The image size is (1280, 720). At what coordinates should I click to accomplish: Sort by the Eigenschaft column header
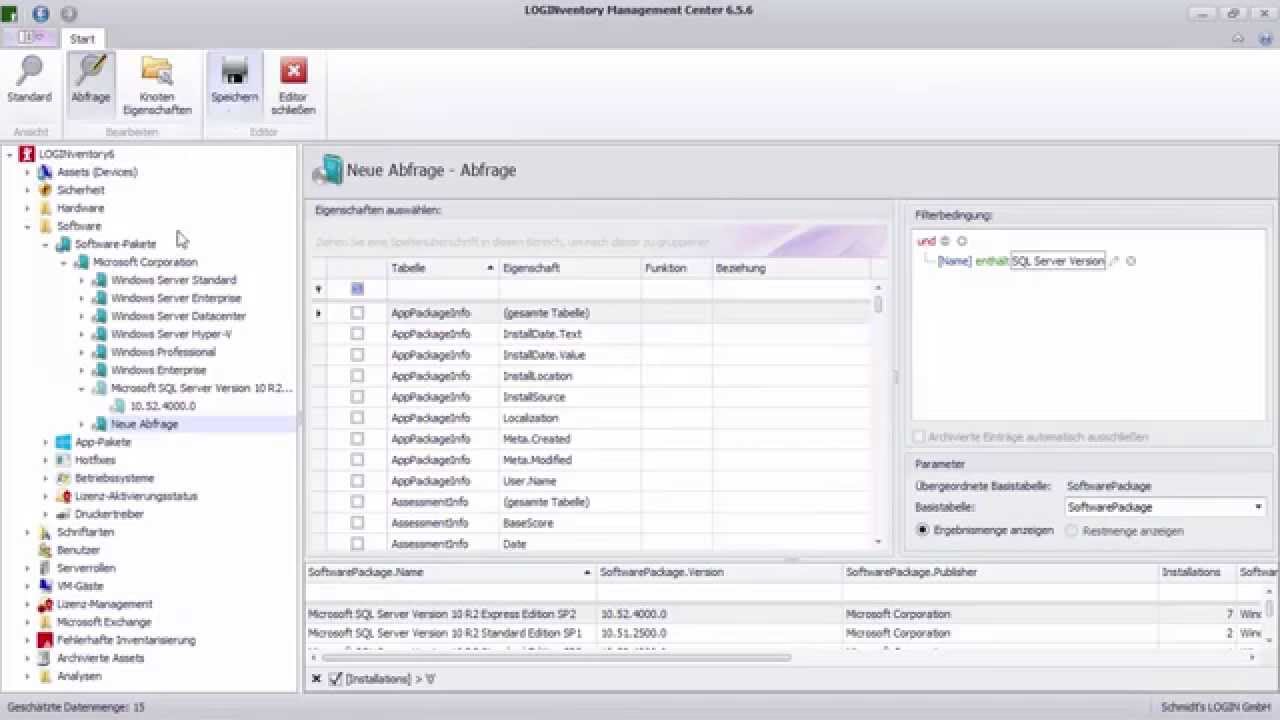pos(570,268)
